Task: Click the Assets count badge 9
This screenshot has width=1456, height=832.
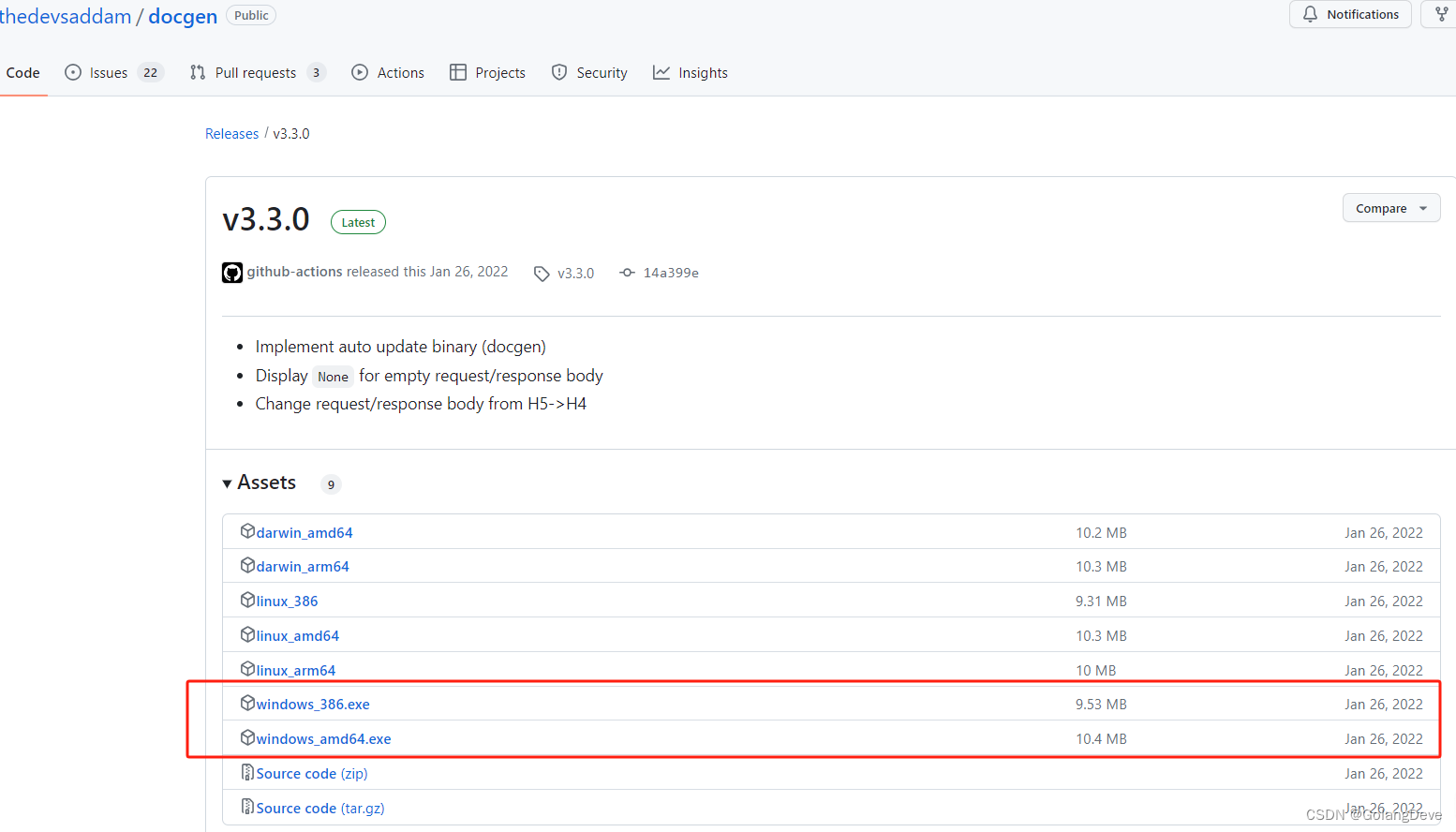Action: coord(331,484)
